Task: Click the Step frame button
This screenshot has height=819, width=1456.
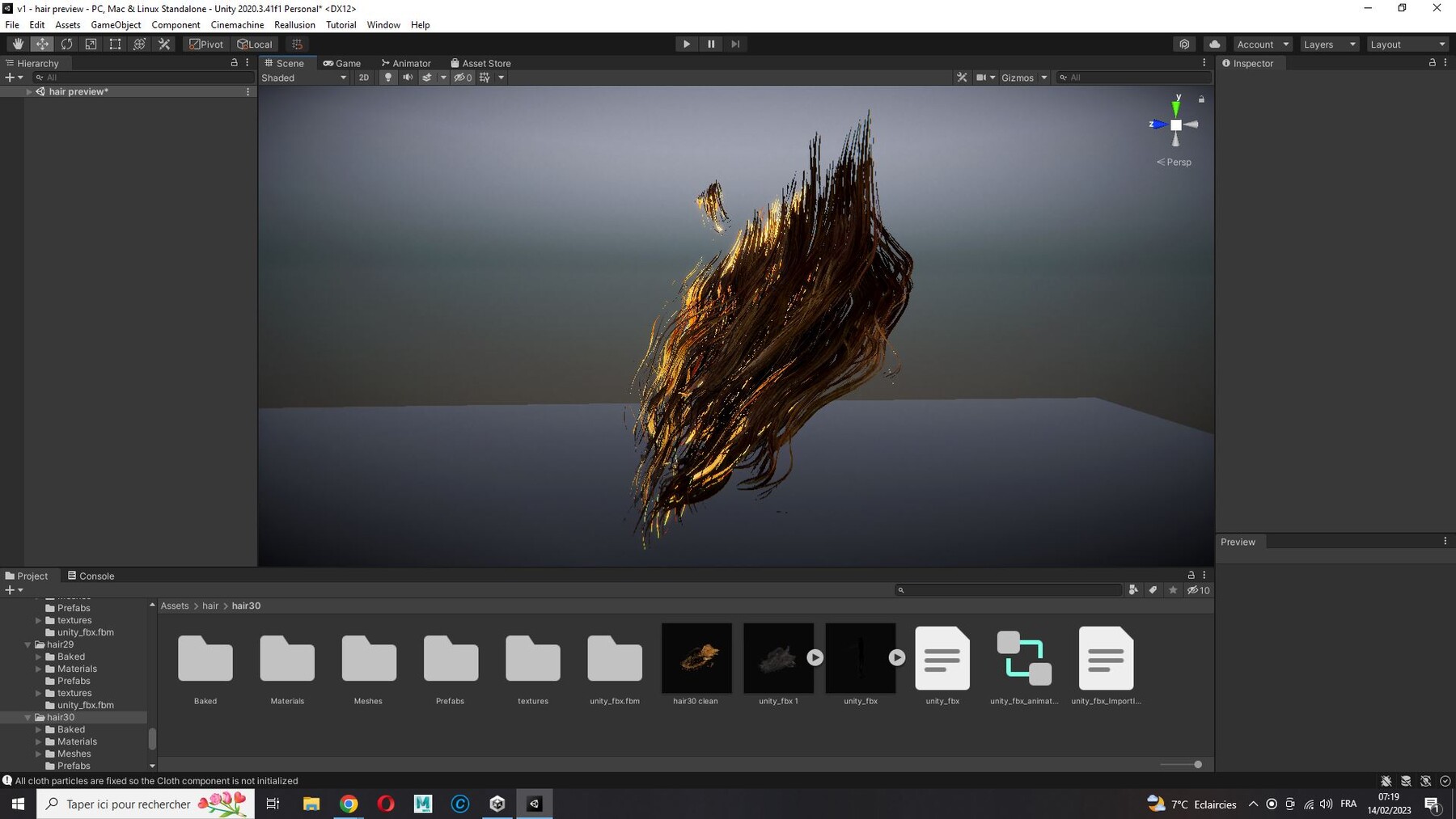Action: click(x=735, y=44)
